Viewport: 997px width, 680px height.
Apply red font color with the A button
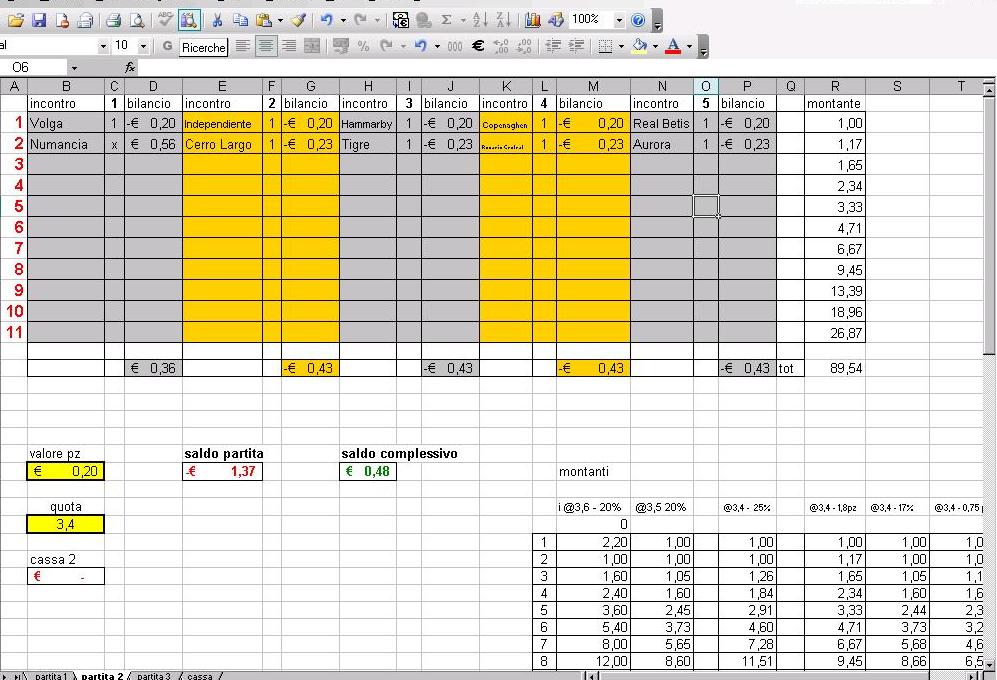pos(673,46)
